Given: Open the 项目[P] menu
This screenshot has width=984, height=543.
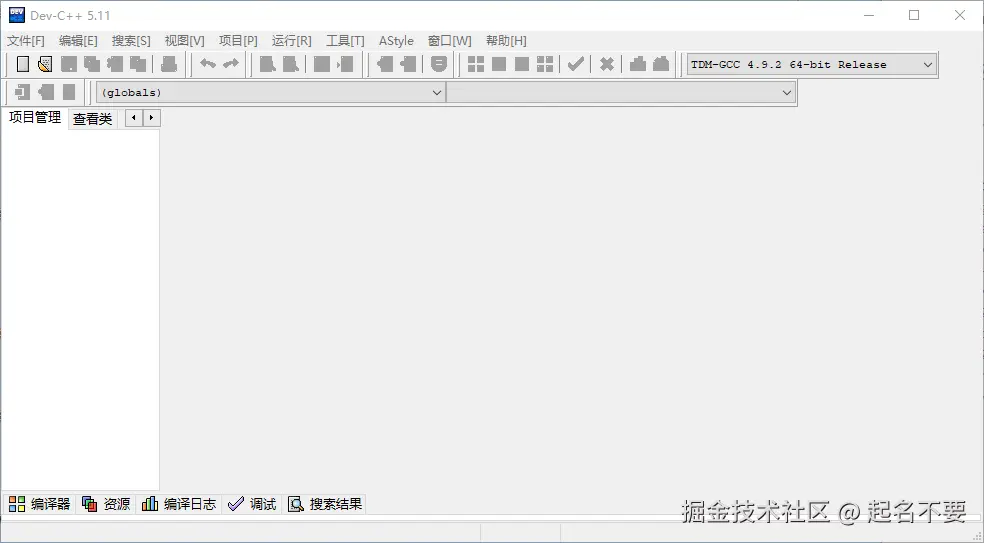Looking at the screenshot, I should pyautogui.click(x=238, y=41).
